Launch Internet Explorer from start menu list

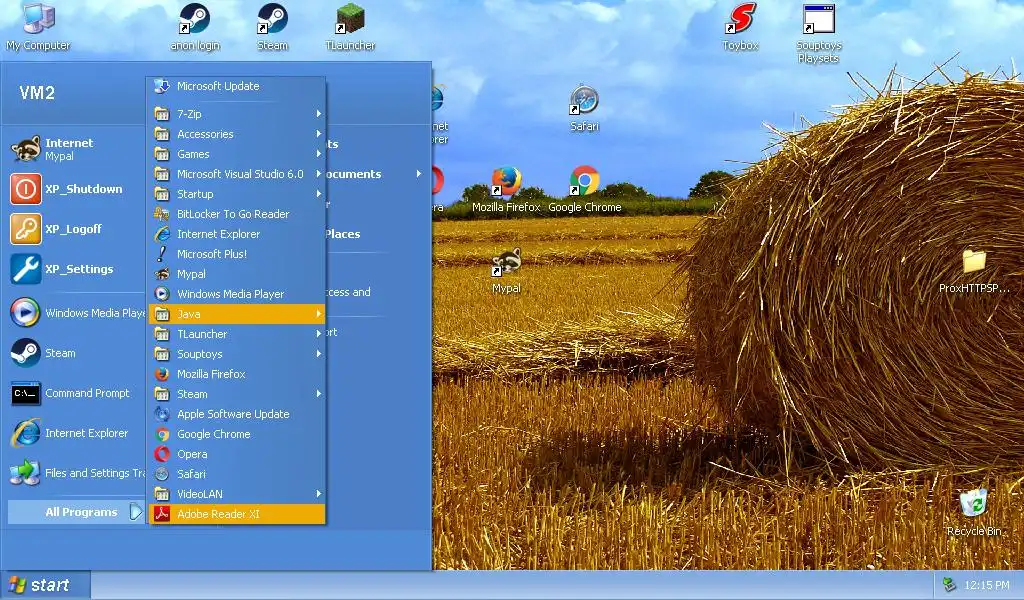click(x=73, y=433)
